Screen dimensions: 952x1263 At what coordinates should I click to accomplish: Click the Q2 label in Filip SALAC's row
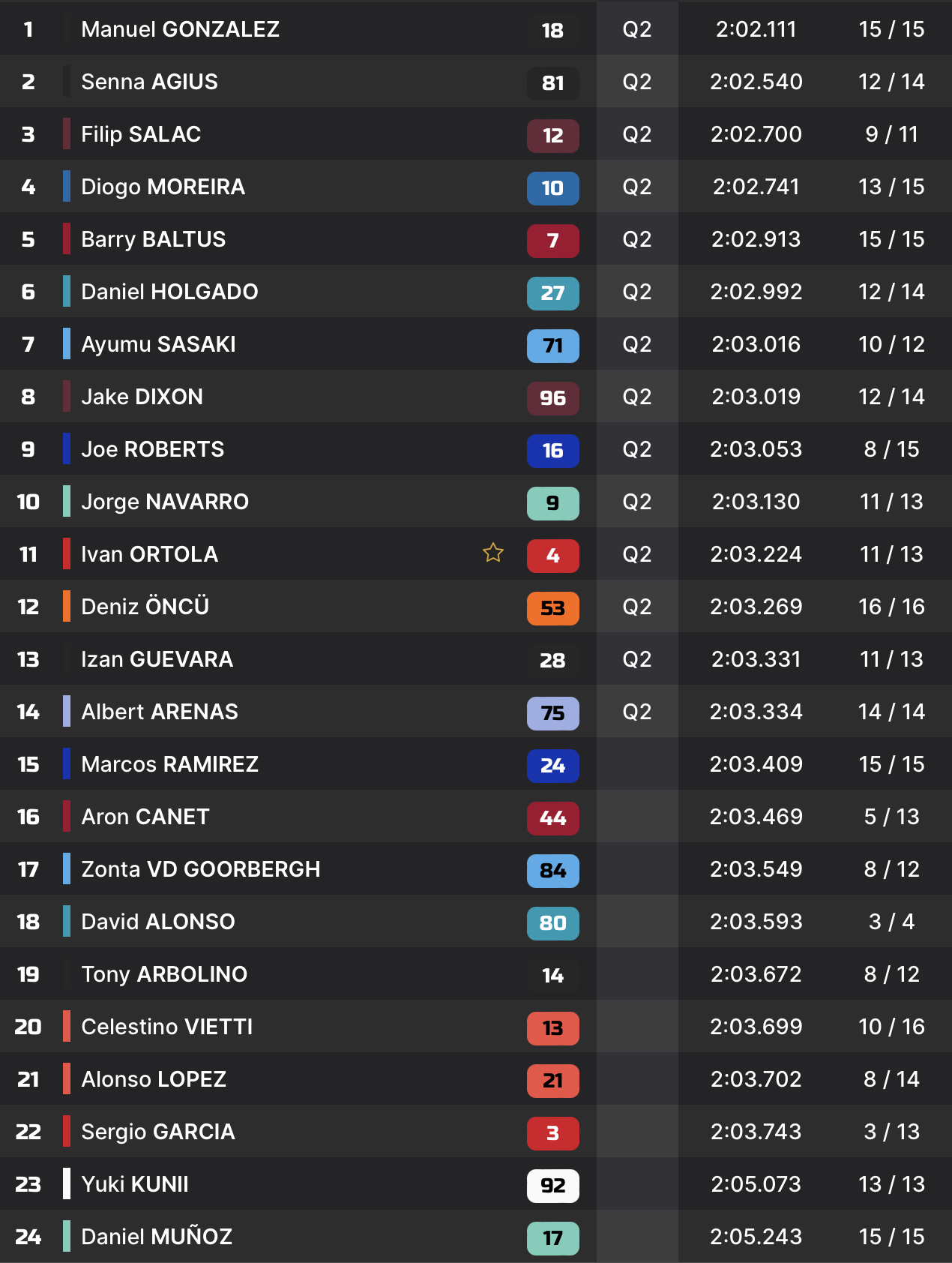point(637,134)
